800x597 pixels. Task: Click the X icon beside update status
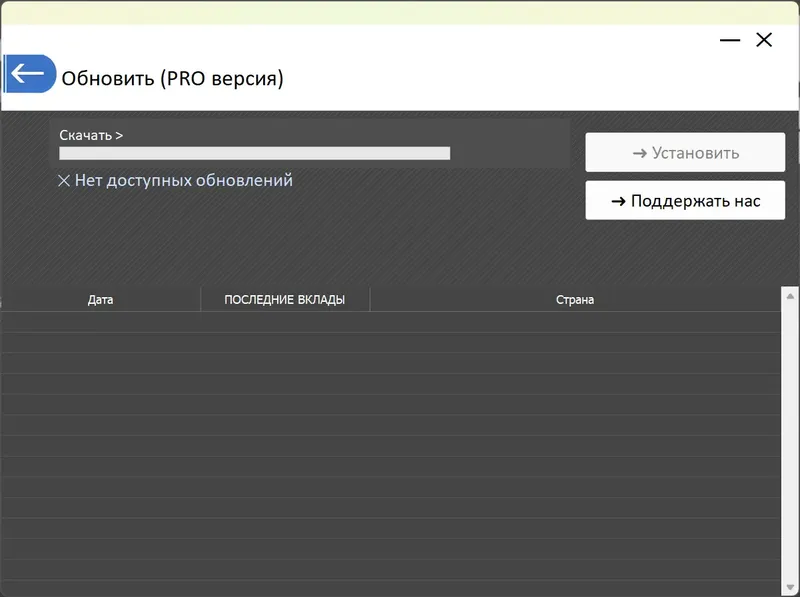click(62, 180)
